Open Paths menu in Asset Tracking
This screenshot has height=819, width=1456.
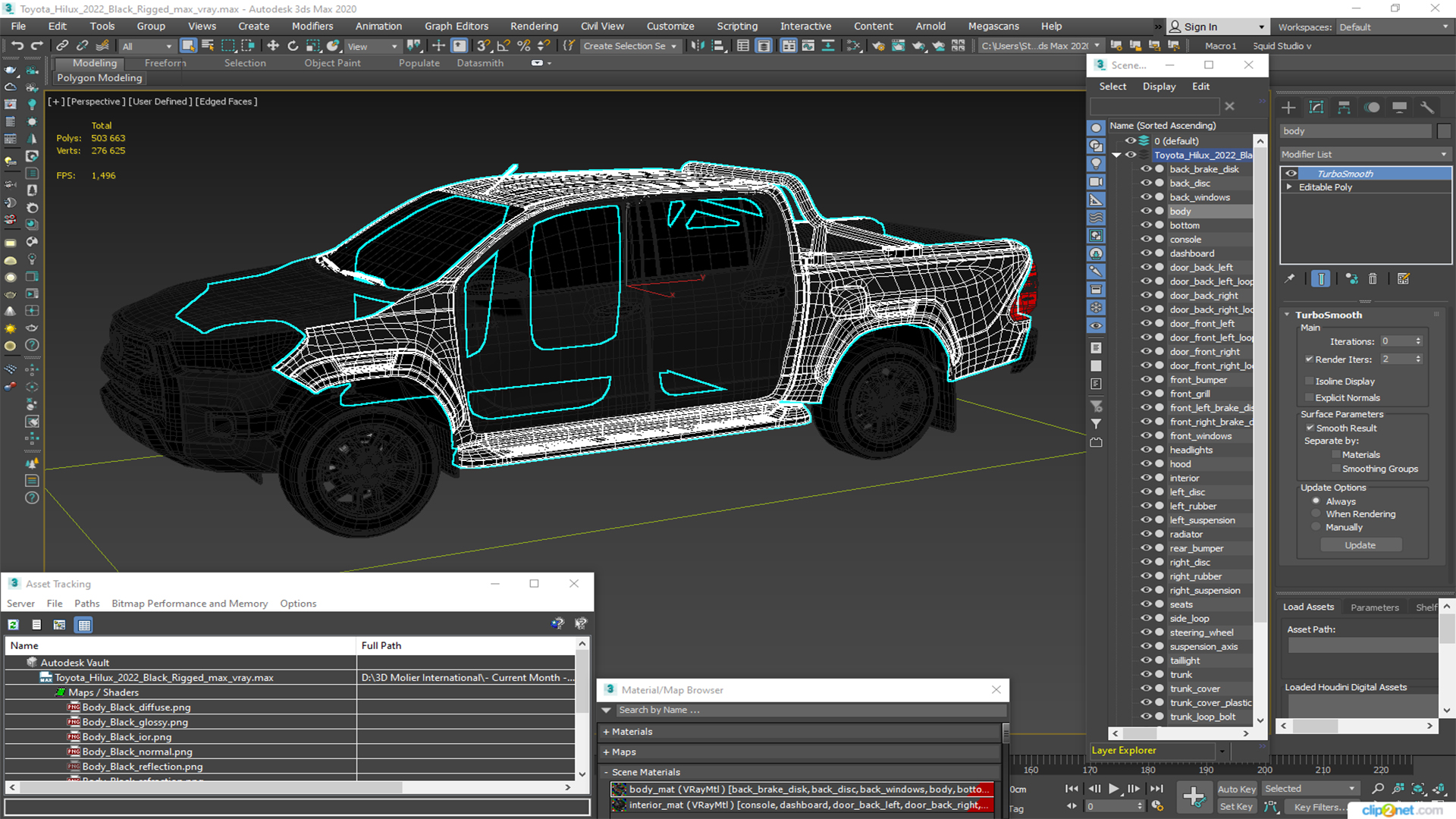point(86,604)
